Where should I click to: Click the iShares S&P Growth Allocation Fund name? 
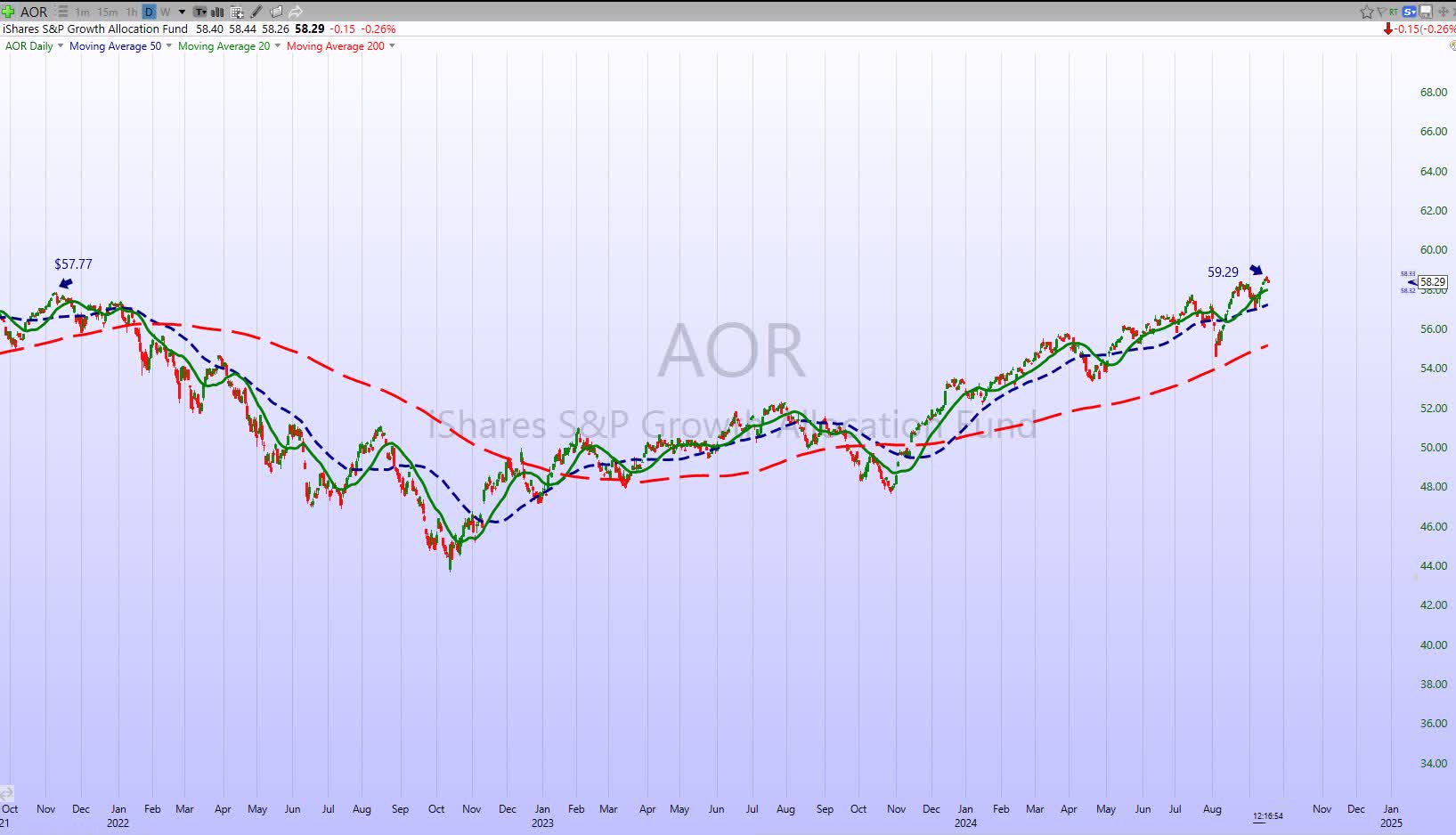[95, 28]
